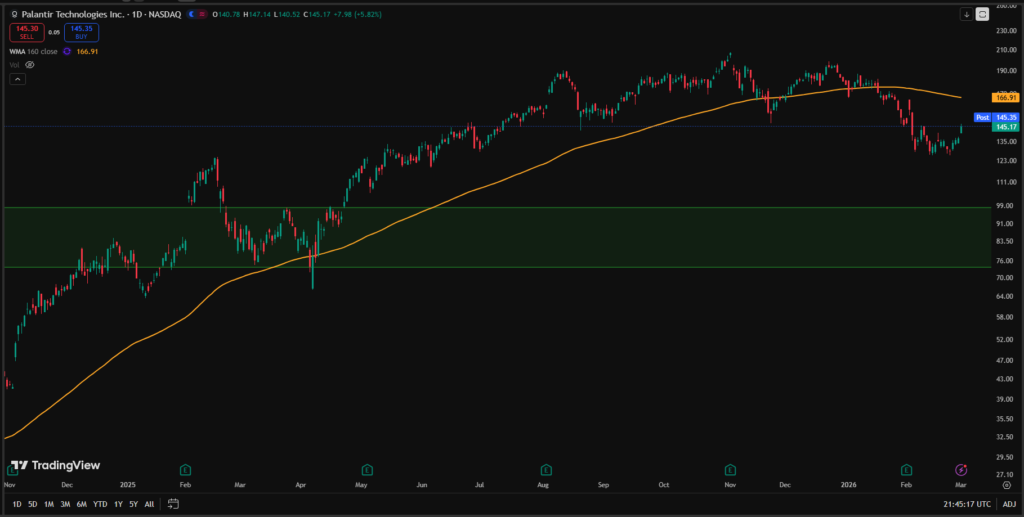Screen dimensions: 1024x517
Task: Open chart settings gear at bottom-right corner
Action: tap(1006, 485)
